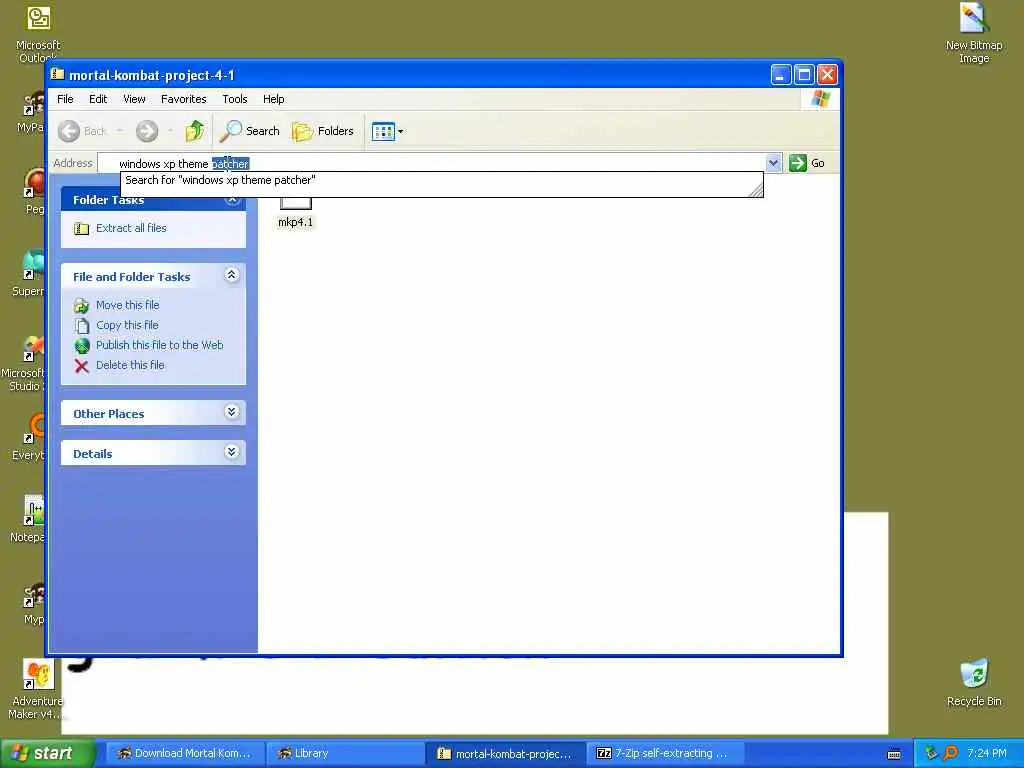The width and height of the screenshot is (1024, 768).
Task: Switch to 7-Zip self-extracting taskbar button
Action: pyautogui.click(x=665, y=754)
